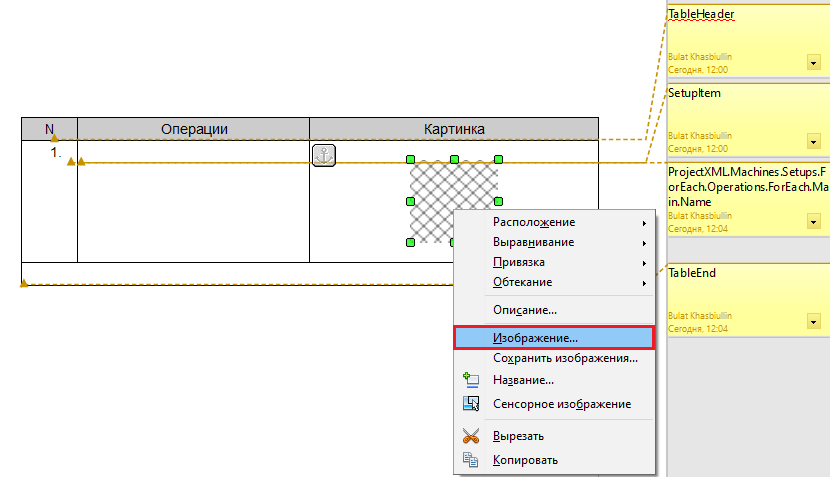
Task: Open the TableEnd comment dropdown arrow
Action: (x=812, y=319)
